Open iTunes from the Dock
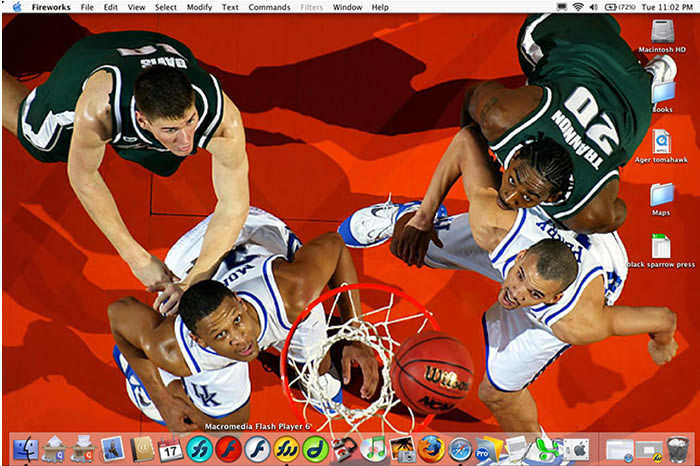This screenshot has width=700, height=466. [x=374, y=448]
